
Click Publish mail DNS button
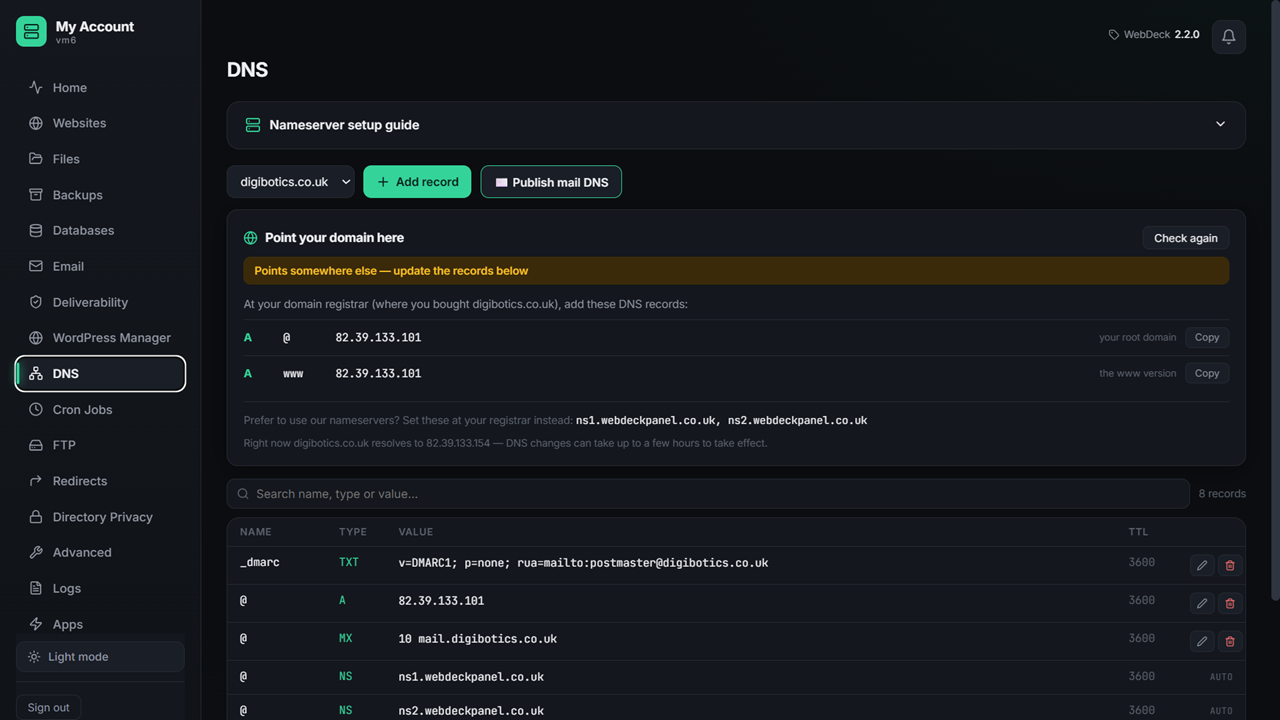(551, 182)
